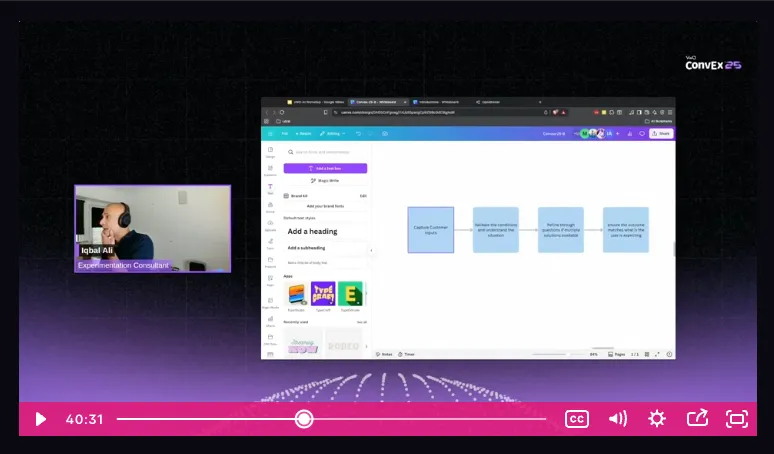Viewport: 774px width, 454px height.
Task: Open the Tools panel in Canva sidebar
Action: 270,243
